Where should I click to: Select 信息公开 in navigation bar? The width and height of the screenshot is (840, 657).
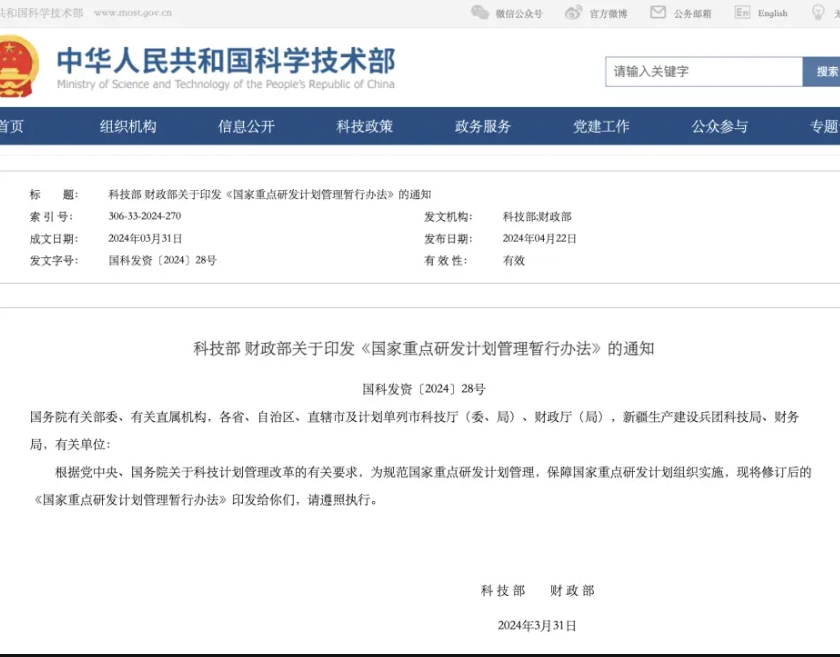pos(246,126)
